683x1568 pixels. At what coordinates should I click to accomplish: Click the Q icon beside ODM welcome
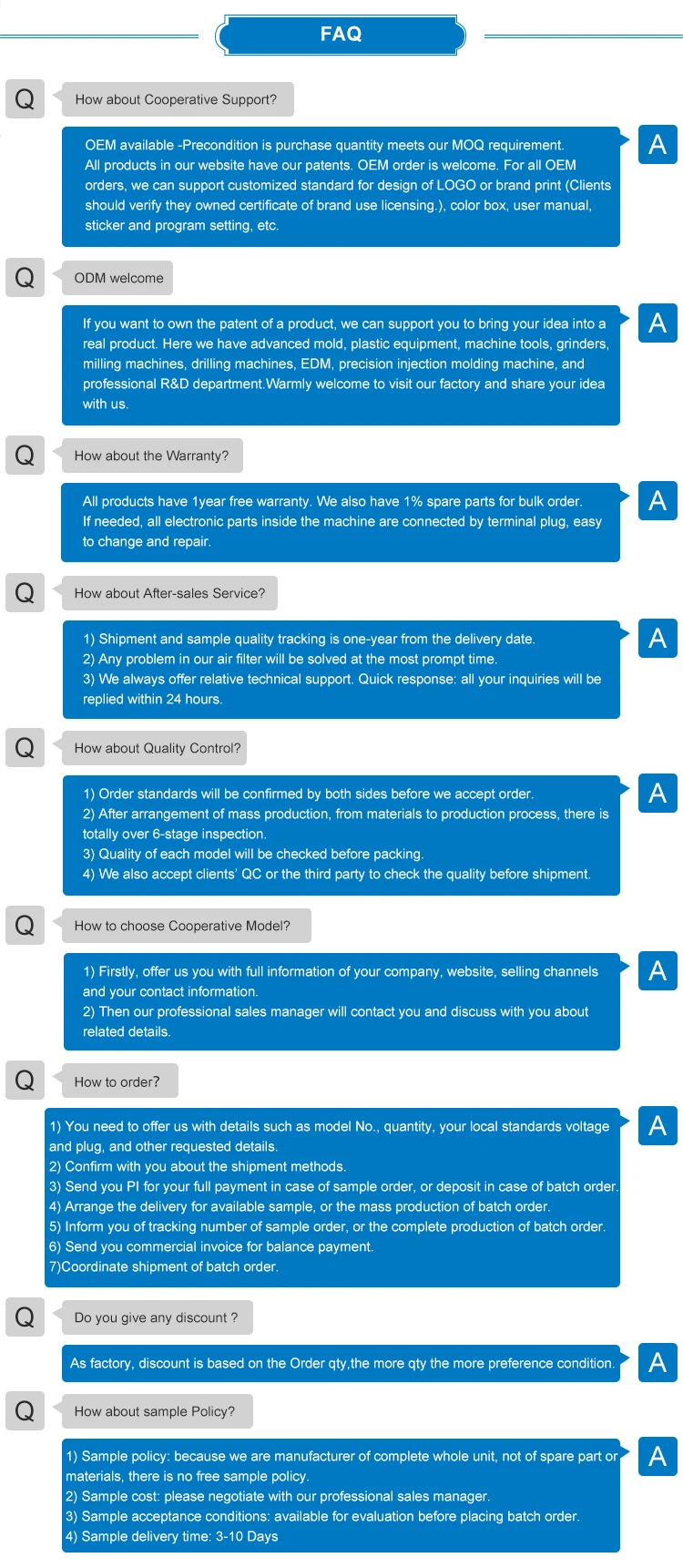[25, 277]
